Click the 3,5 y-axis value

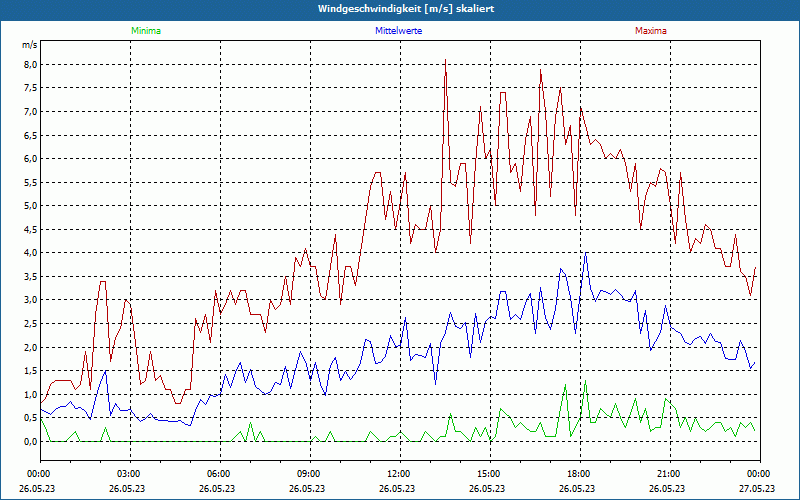click(x=31, y=276)
